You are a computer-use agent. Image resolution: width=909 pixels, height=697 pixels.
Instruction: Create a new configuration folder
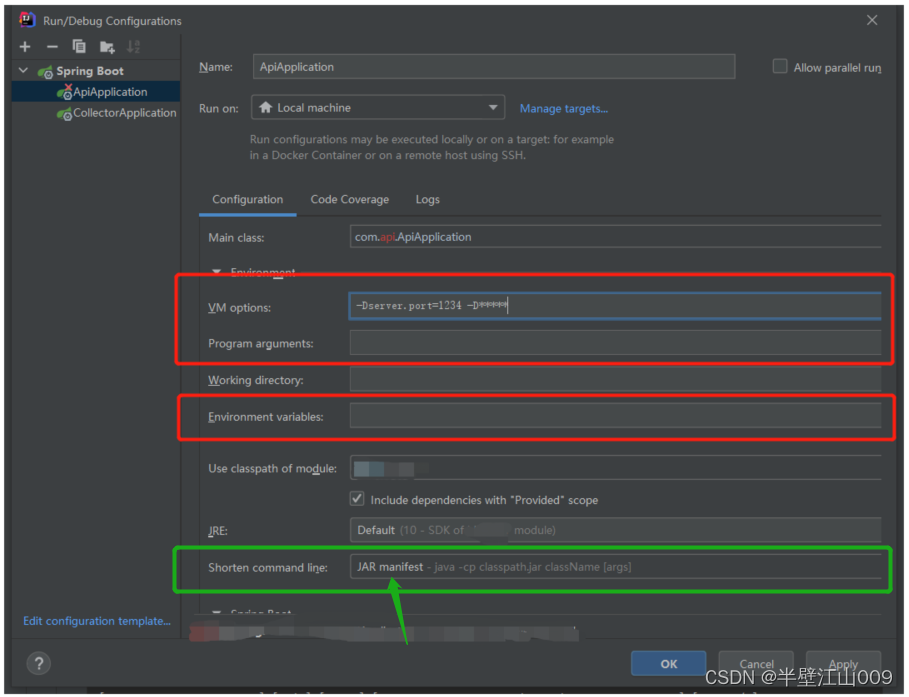[x=107, y=46]
